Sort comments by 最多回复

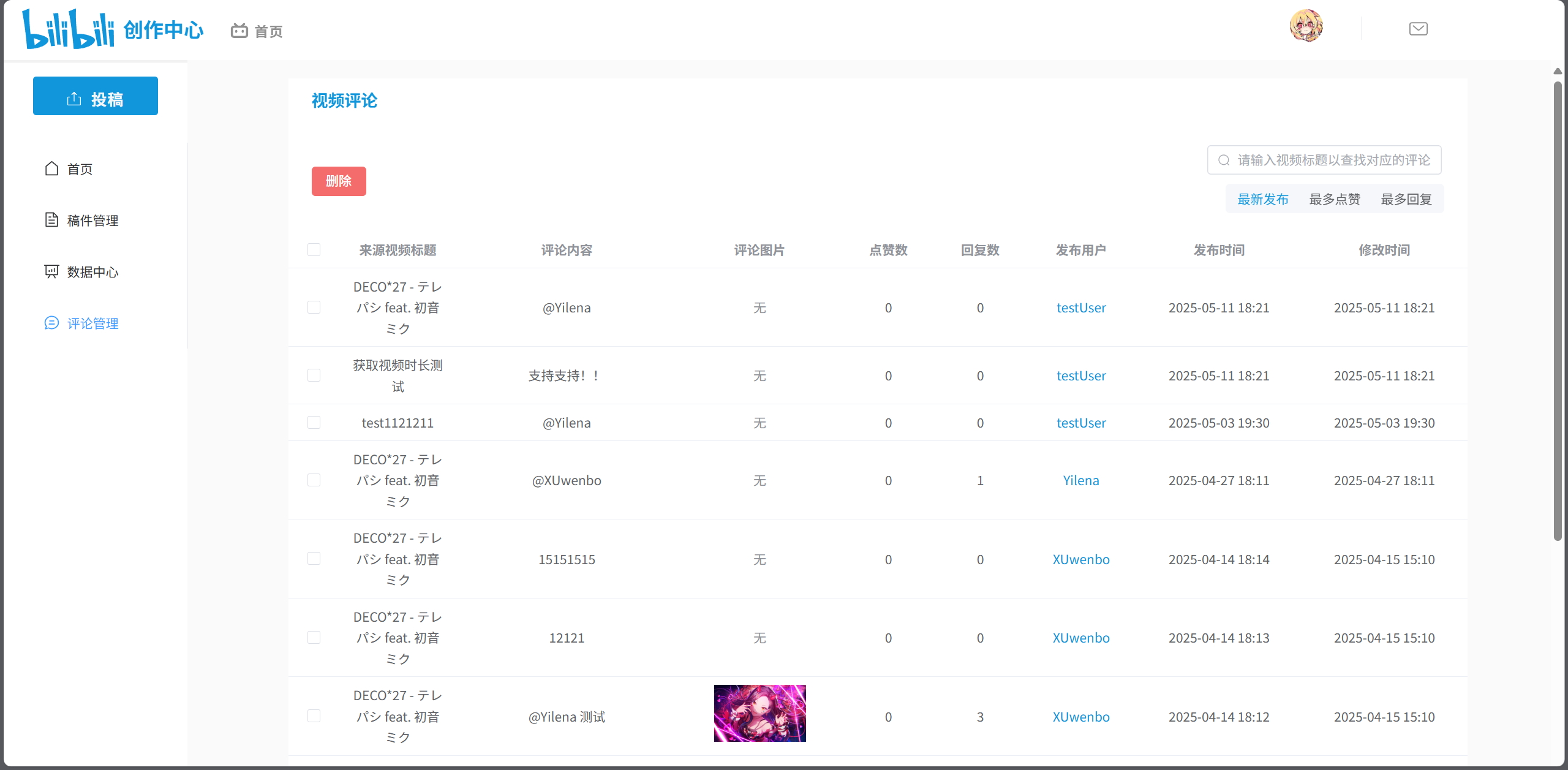pyautogui.click(x=1406, y=199)
